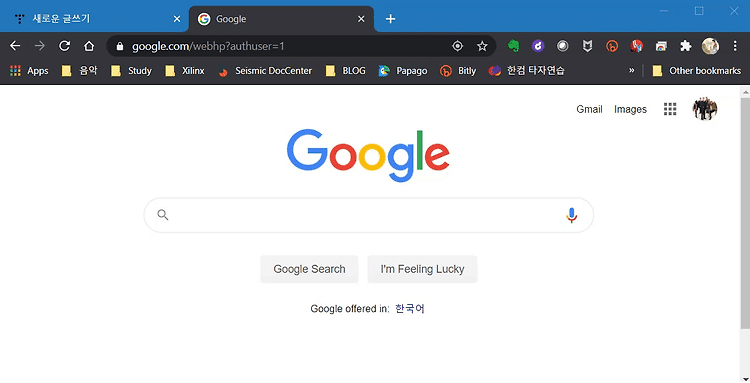750x383 pixels.
Task: Click the Google Search button
Action: tap(309, 269)
